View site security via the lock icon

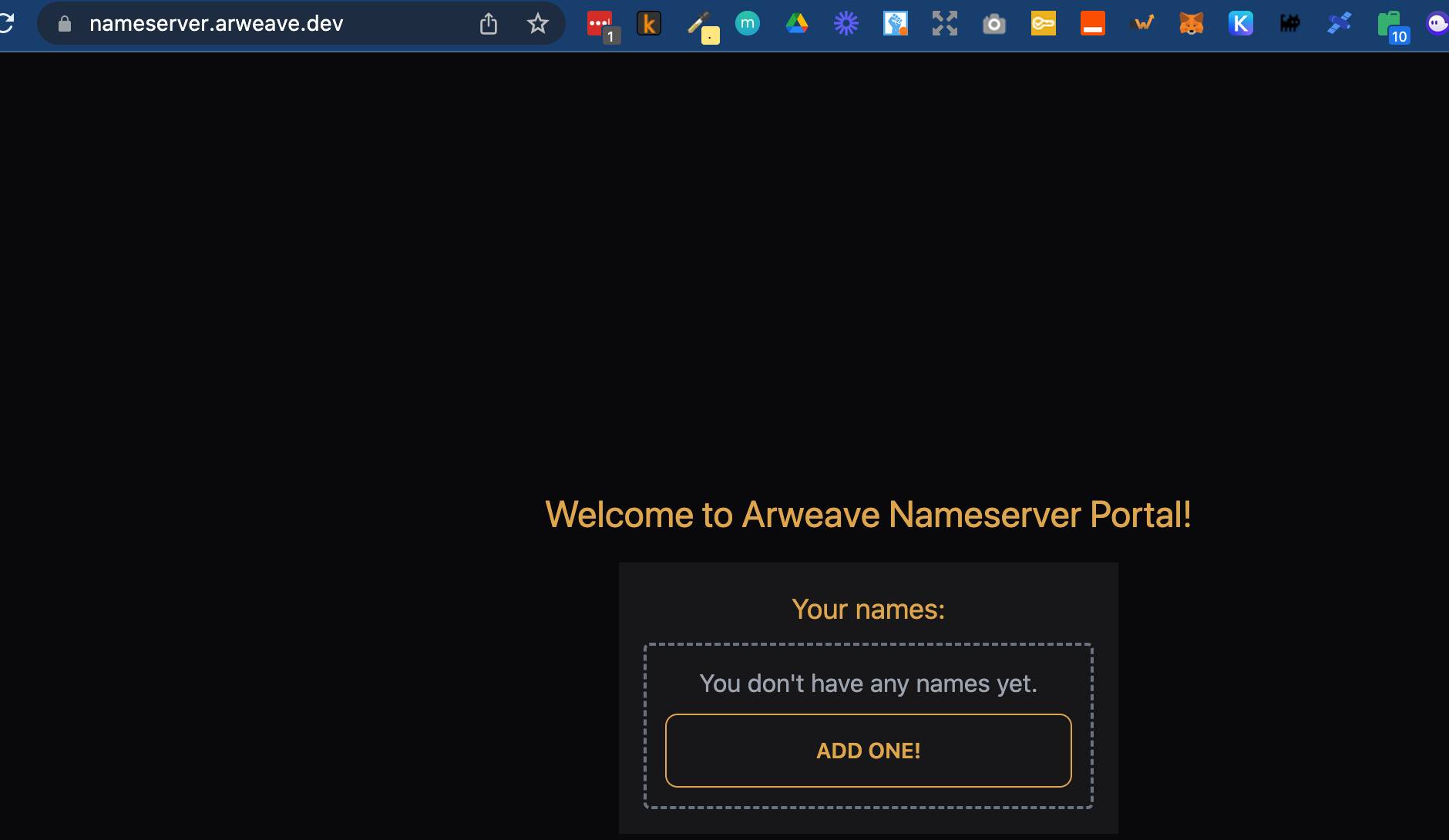[x=63, y=23]
